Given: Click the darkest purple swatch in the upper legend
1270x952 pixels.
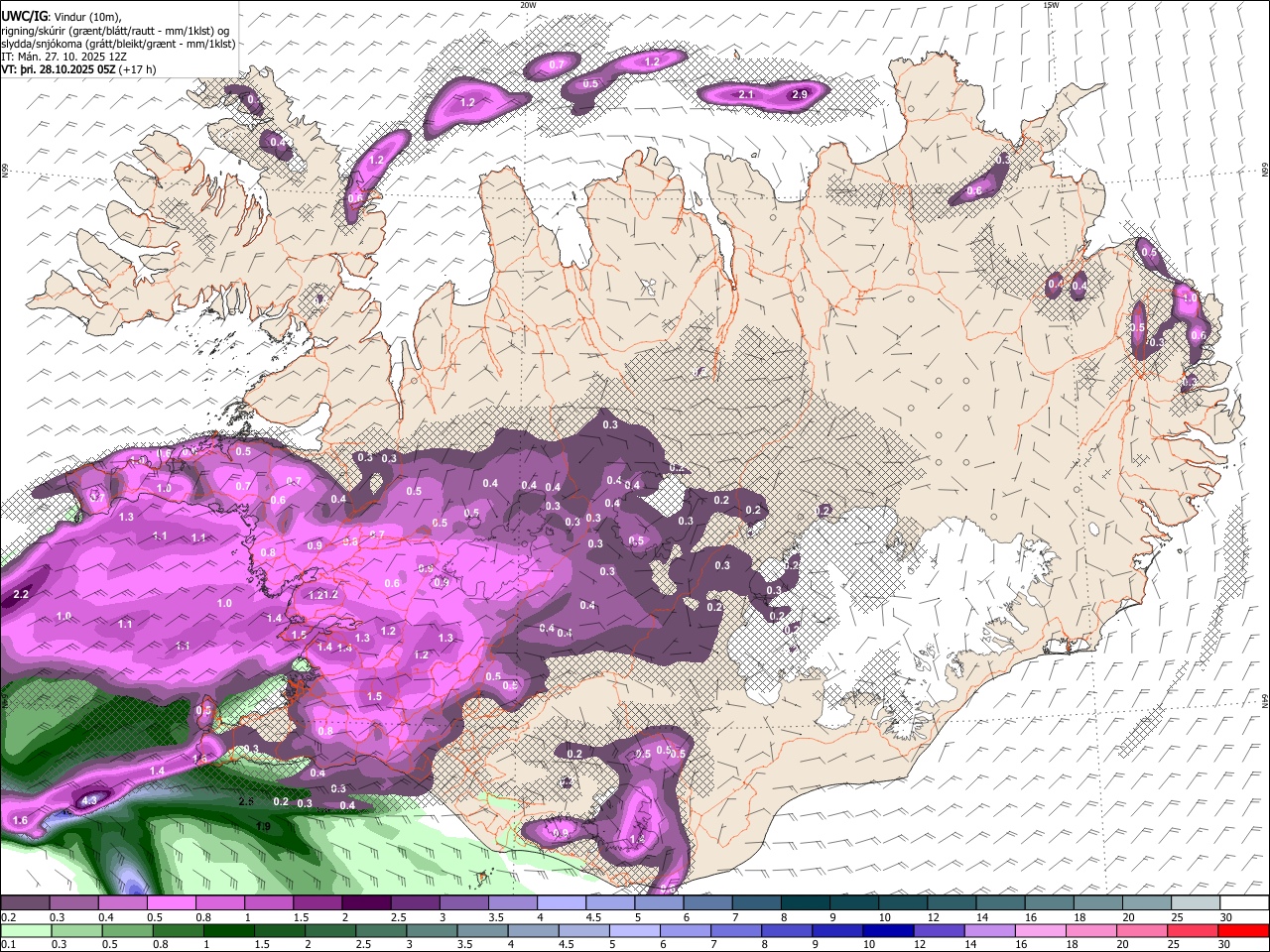Looking at the screenshot, I should tap(366, 902).
